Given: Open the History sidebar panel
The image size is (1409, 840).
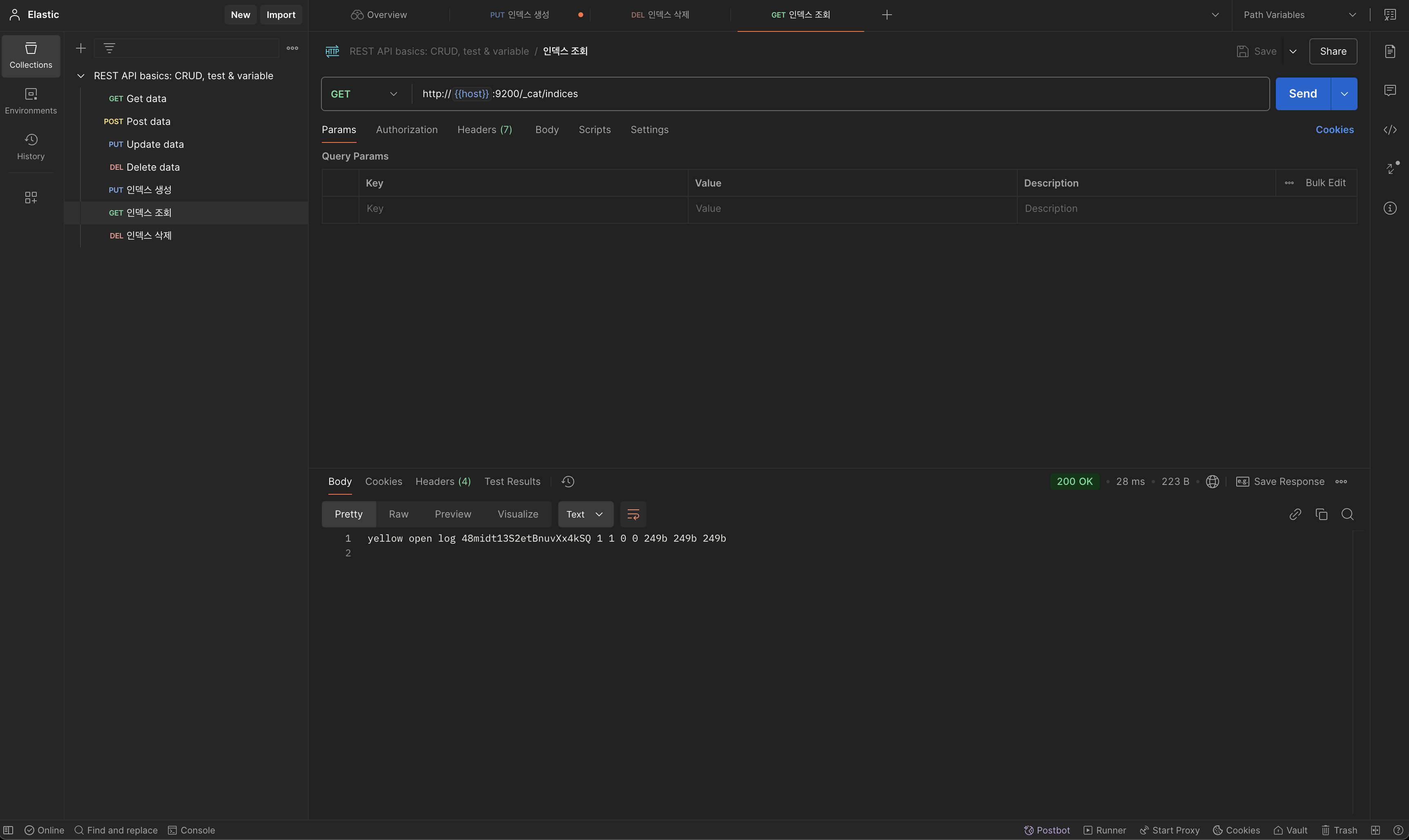Looking at the screenshot, I should coord(31,146).
